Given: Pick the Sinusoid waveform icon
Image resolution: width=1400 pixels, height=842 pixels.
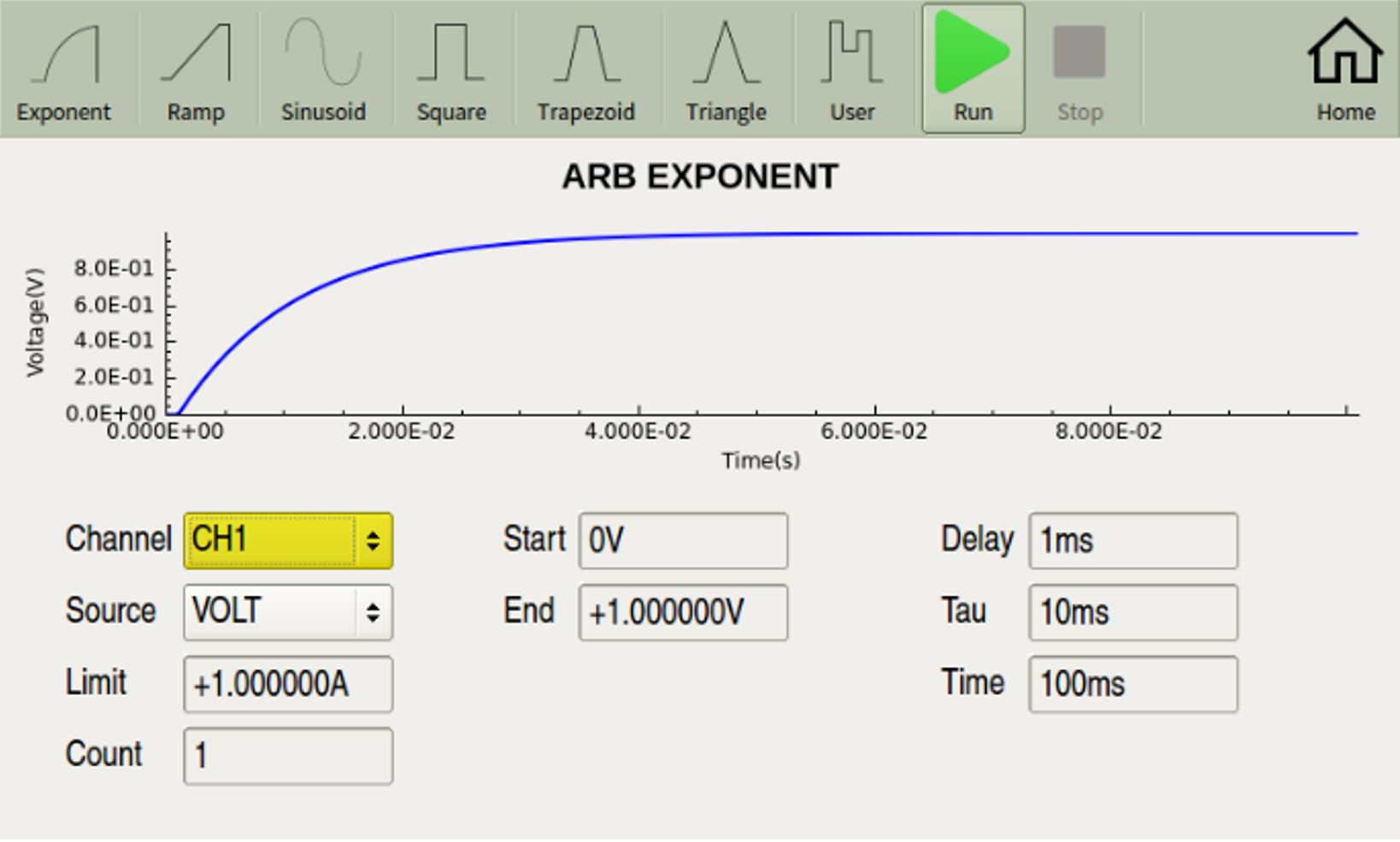Looking at the screenshot, I should point(323,70).
